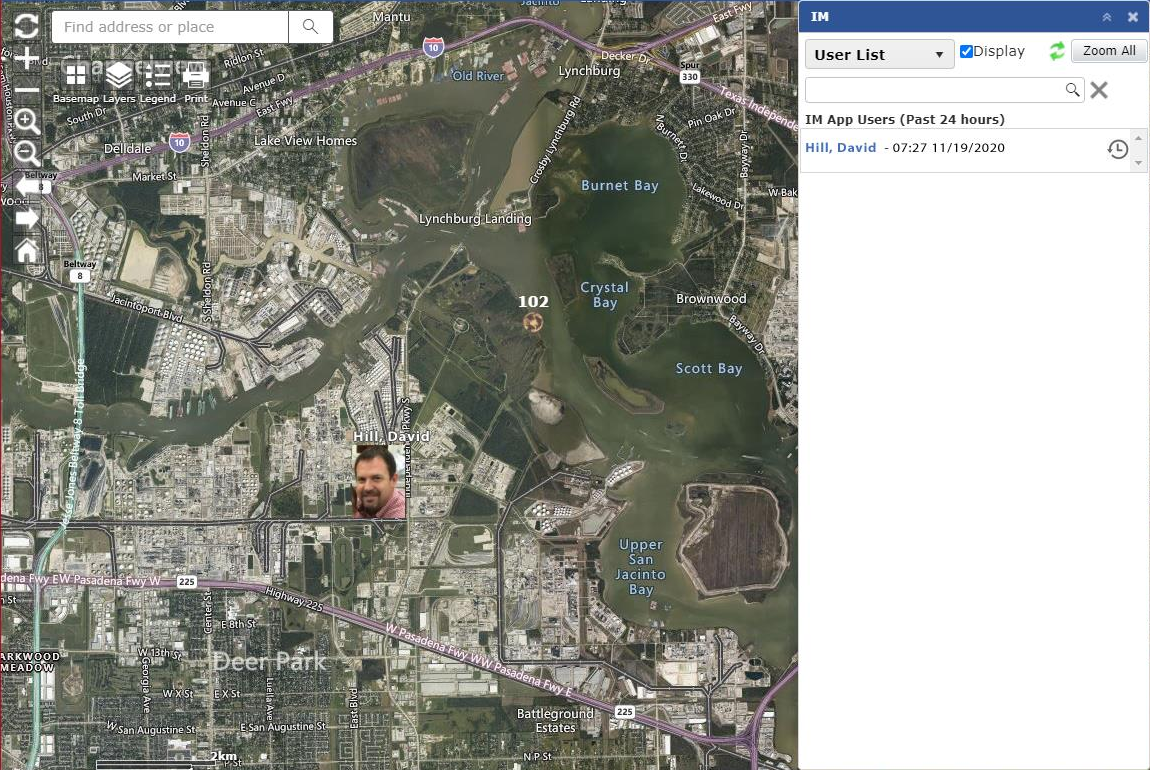Click the plus zoom in button
1150x770 pixels.
(x=26, y=59)
